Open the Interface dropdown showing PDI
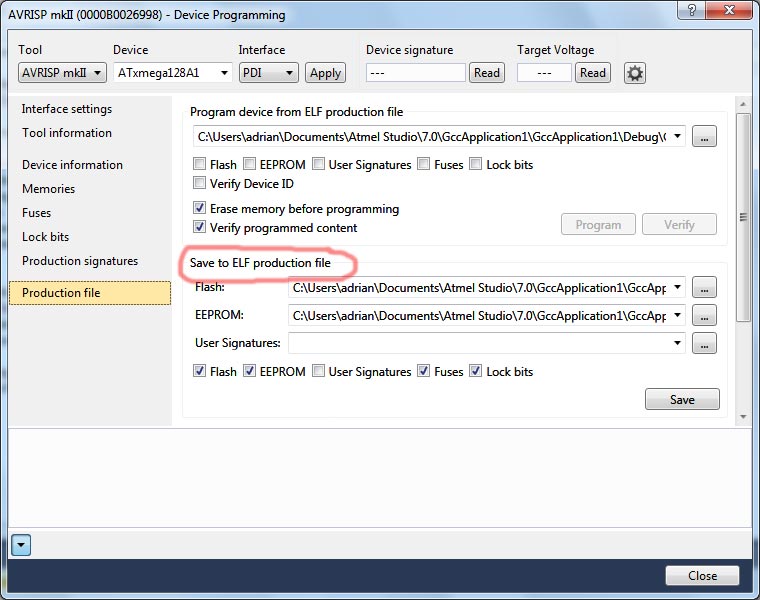The image size is (760, 600). point(269,73)
